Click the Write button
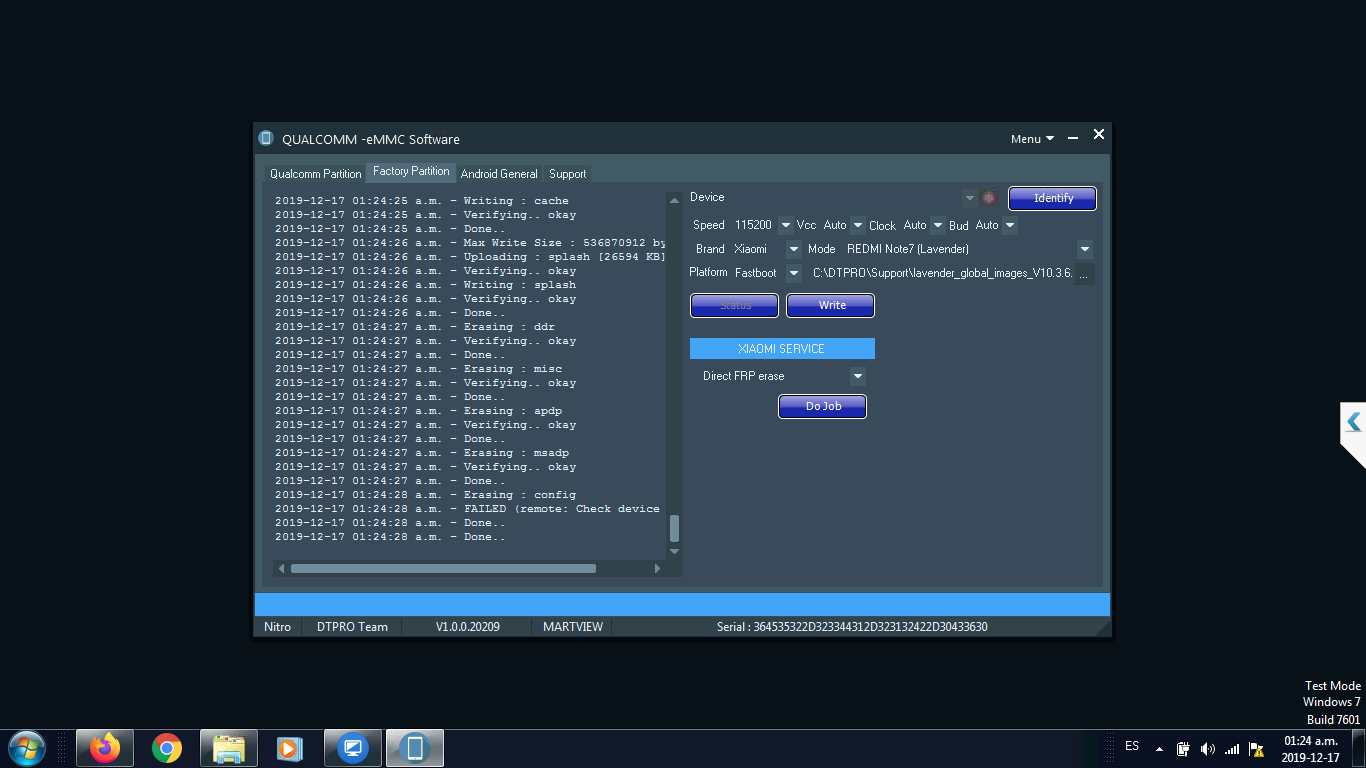Viewport: 1366px width, 768px height. (x=831, y=305)
